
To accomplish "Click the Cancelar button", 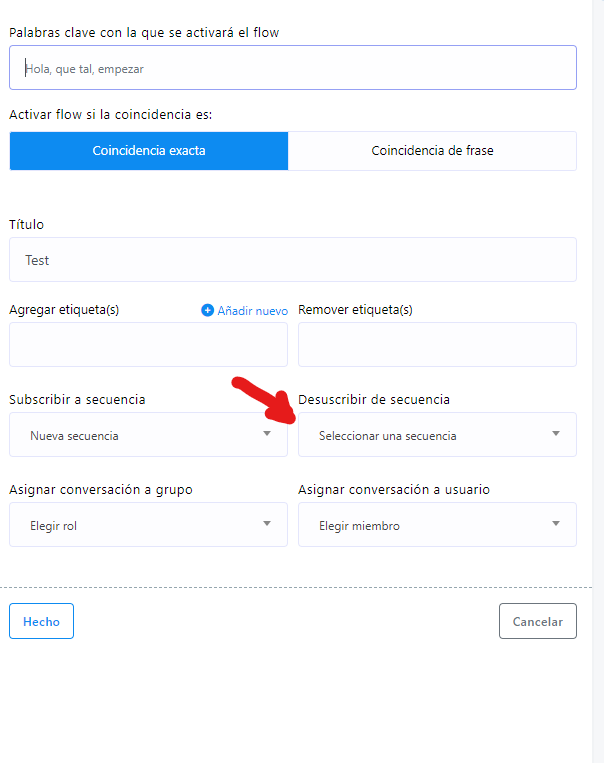I will point(538,621).
